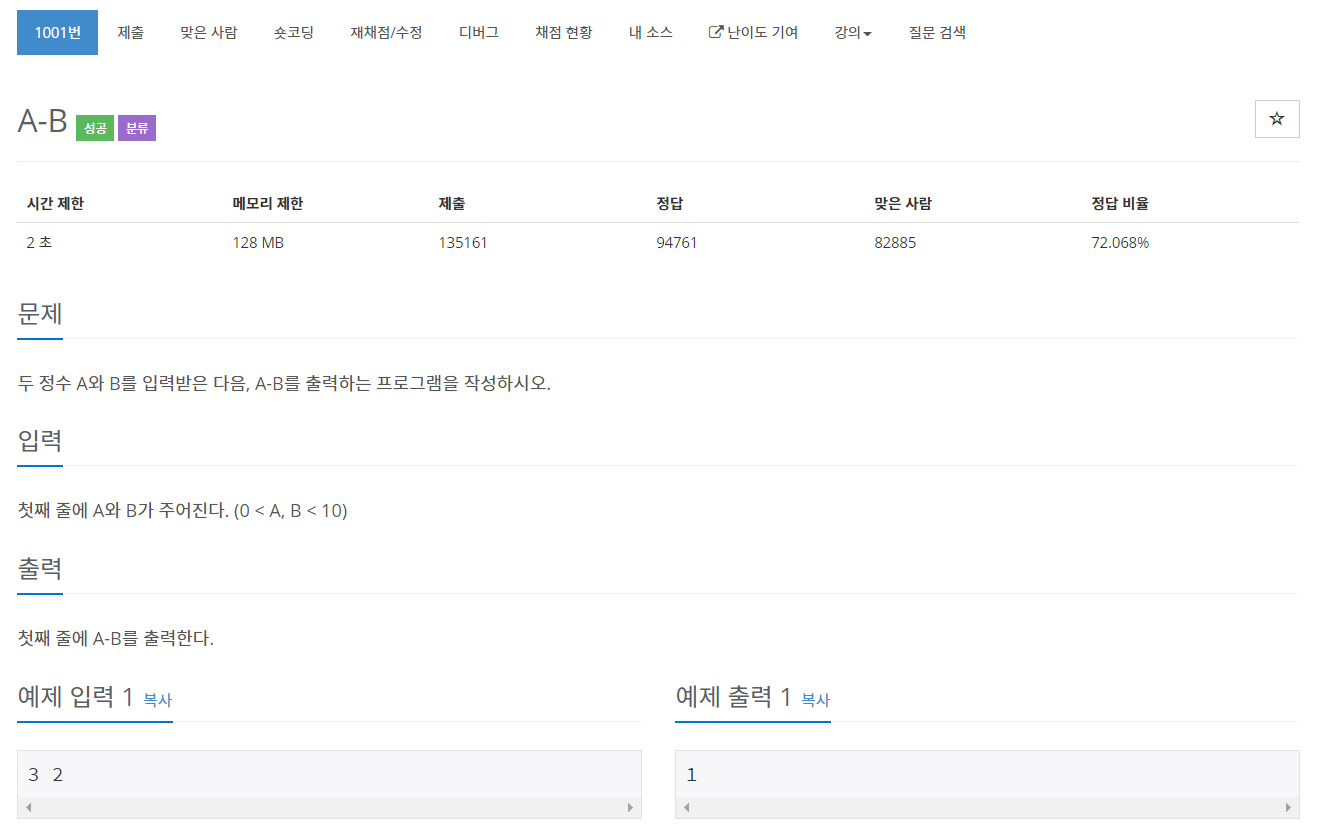Click the A-B problem title
Image resolution: width=1333 pixels, height=839 pixels.
(42, 121)
